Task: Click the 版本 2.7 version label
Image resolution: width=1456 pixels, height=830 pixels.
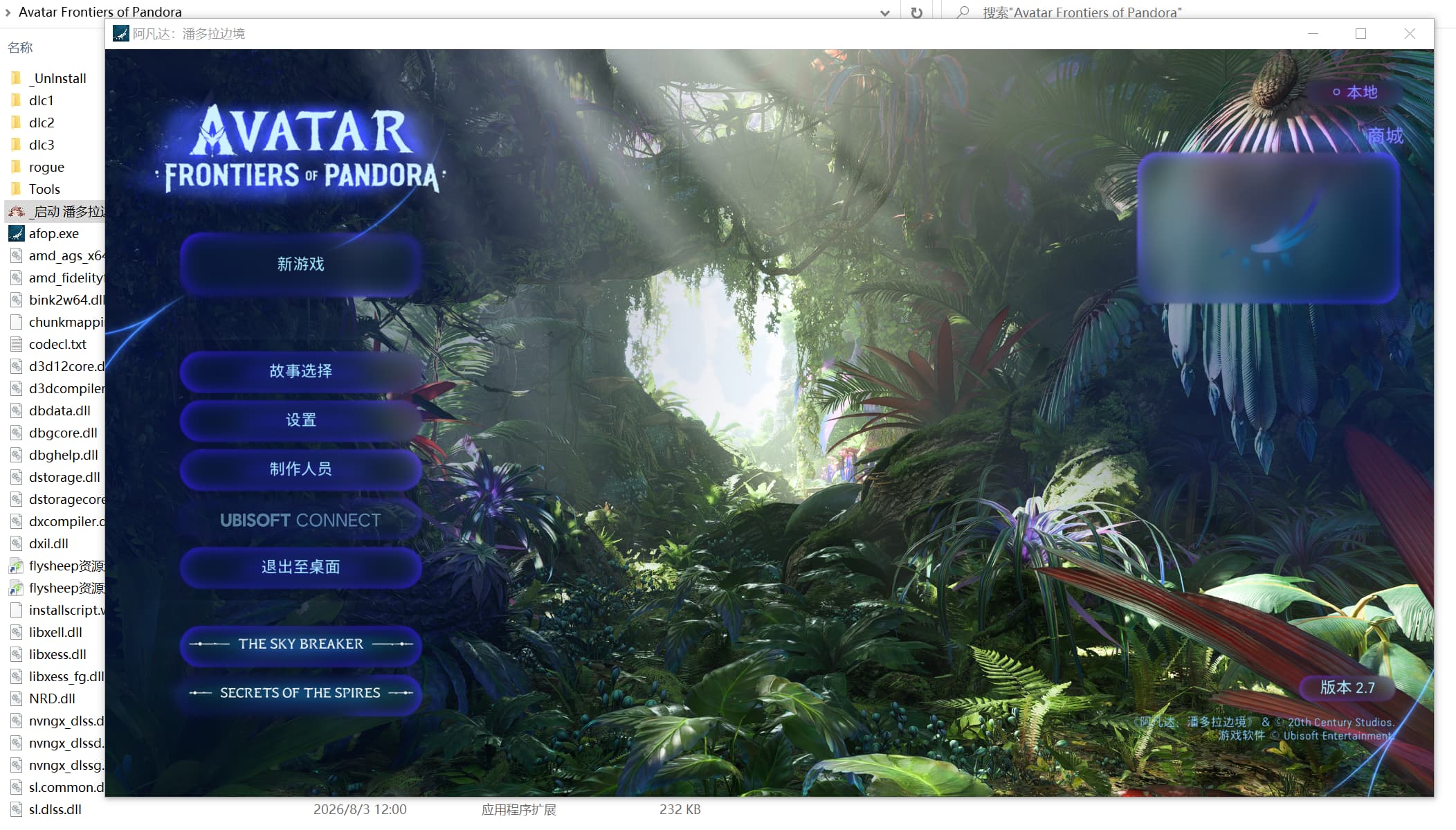Action: (x=1347, y=687)
